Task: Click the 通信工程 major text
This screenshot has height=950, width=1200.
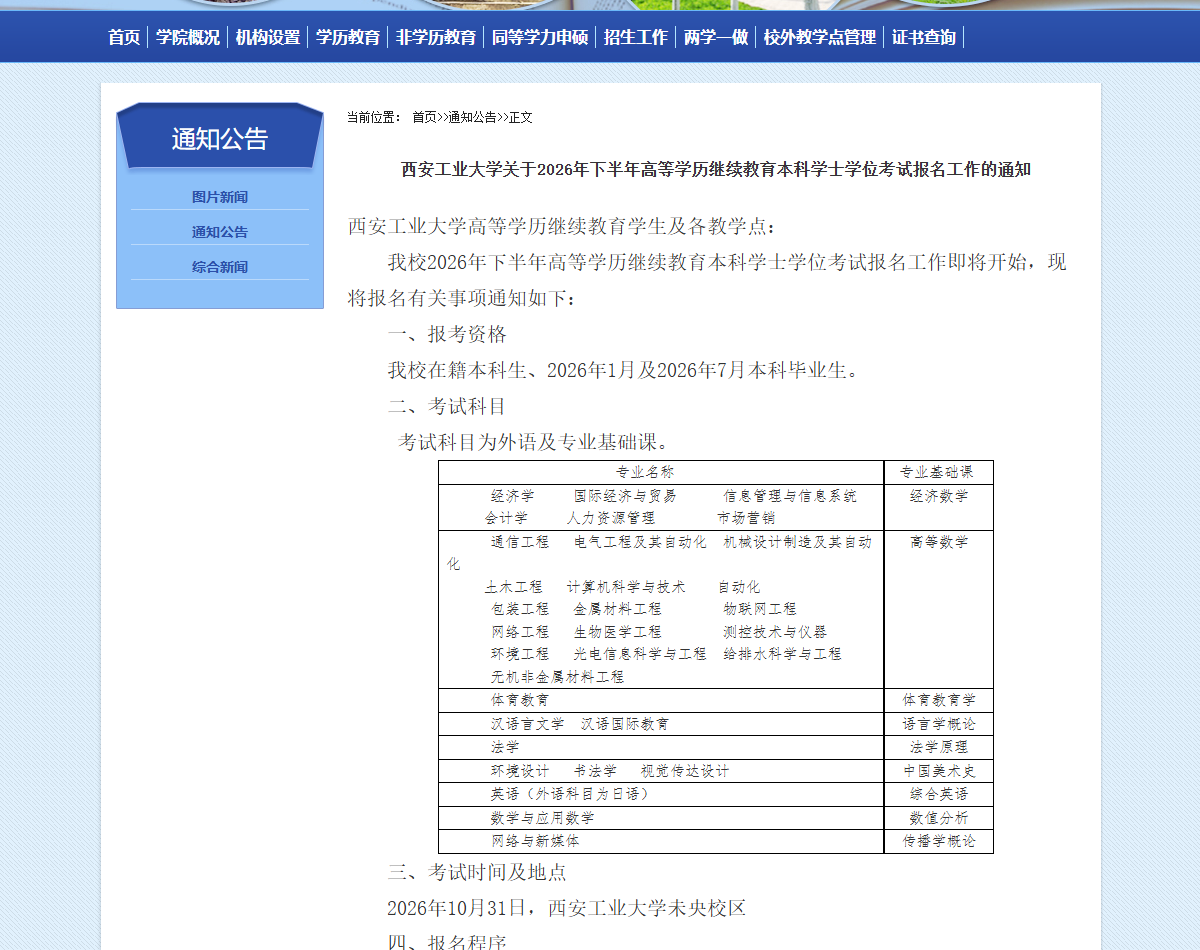Action: coord(520,542)
